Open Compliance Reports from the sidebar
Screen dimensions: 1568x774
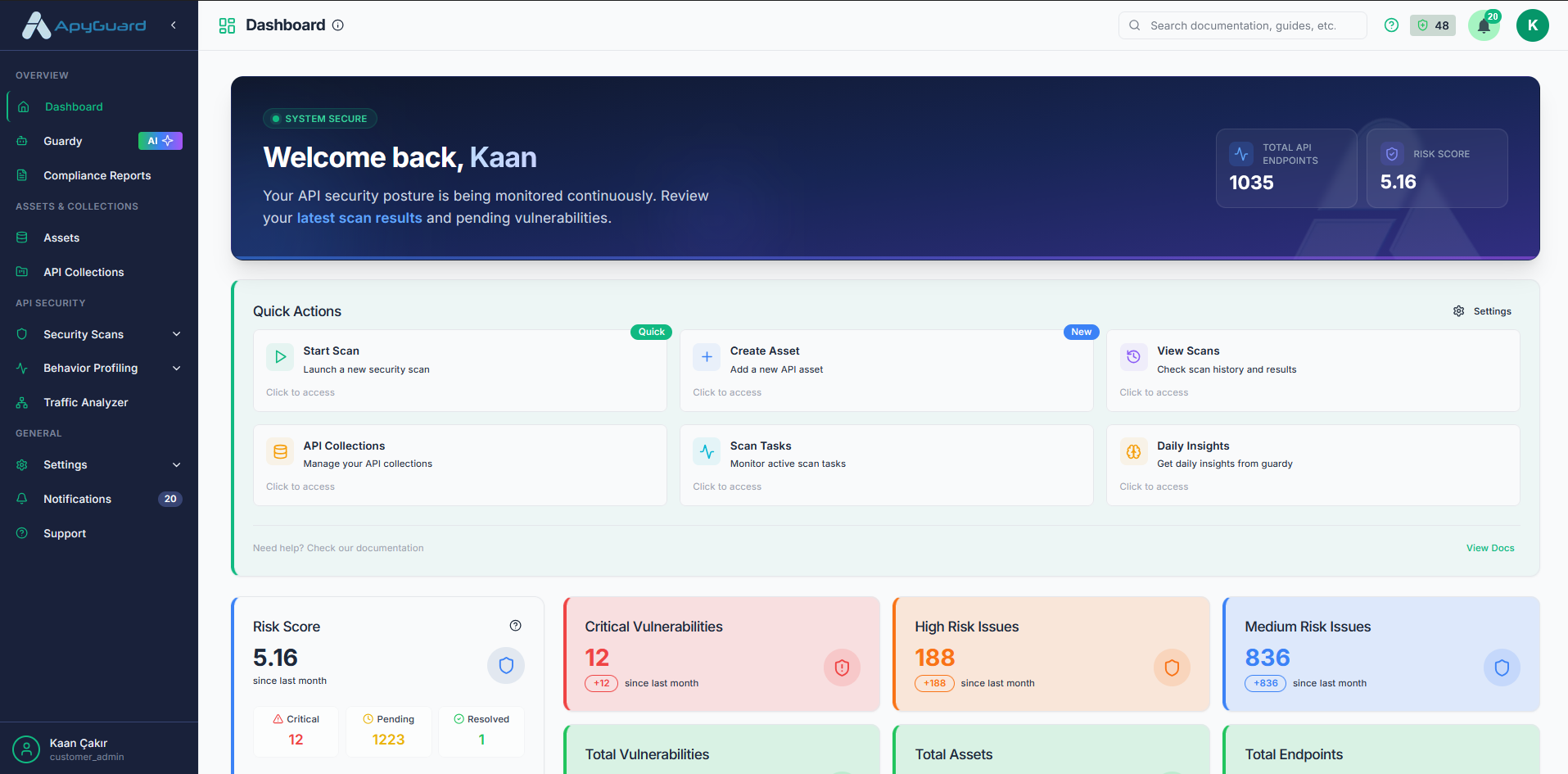tap(97, 175)
